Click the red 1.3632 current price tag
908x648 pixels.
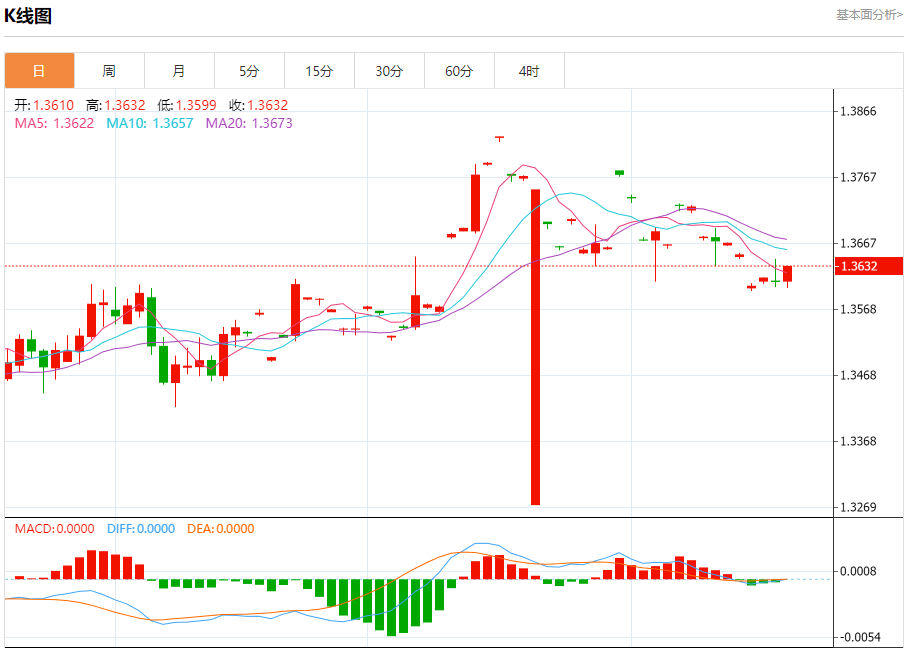click(x=869, y=266)
